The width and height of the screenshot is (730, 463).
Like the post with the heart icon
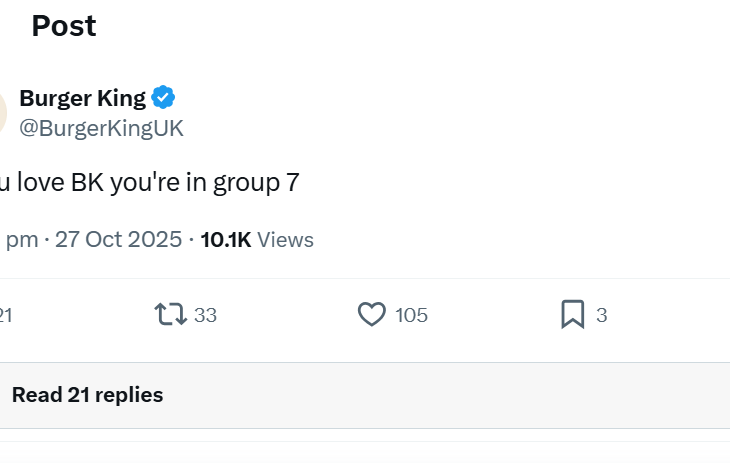371,315
